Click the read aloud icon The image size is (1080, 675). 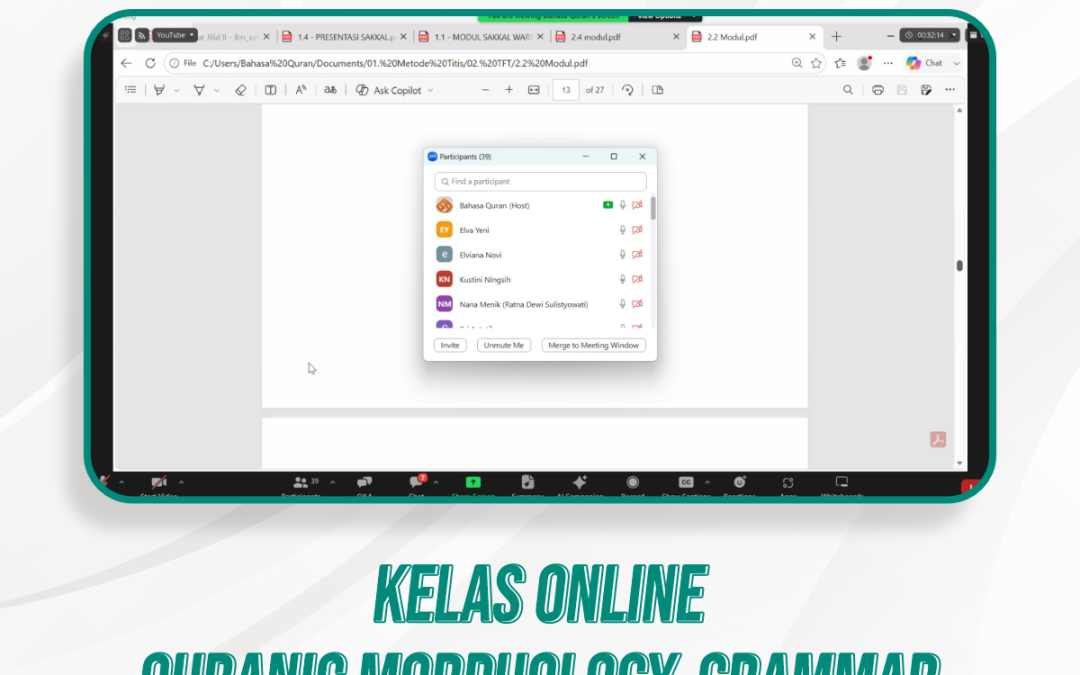pos(301,90)
